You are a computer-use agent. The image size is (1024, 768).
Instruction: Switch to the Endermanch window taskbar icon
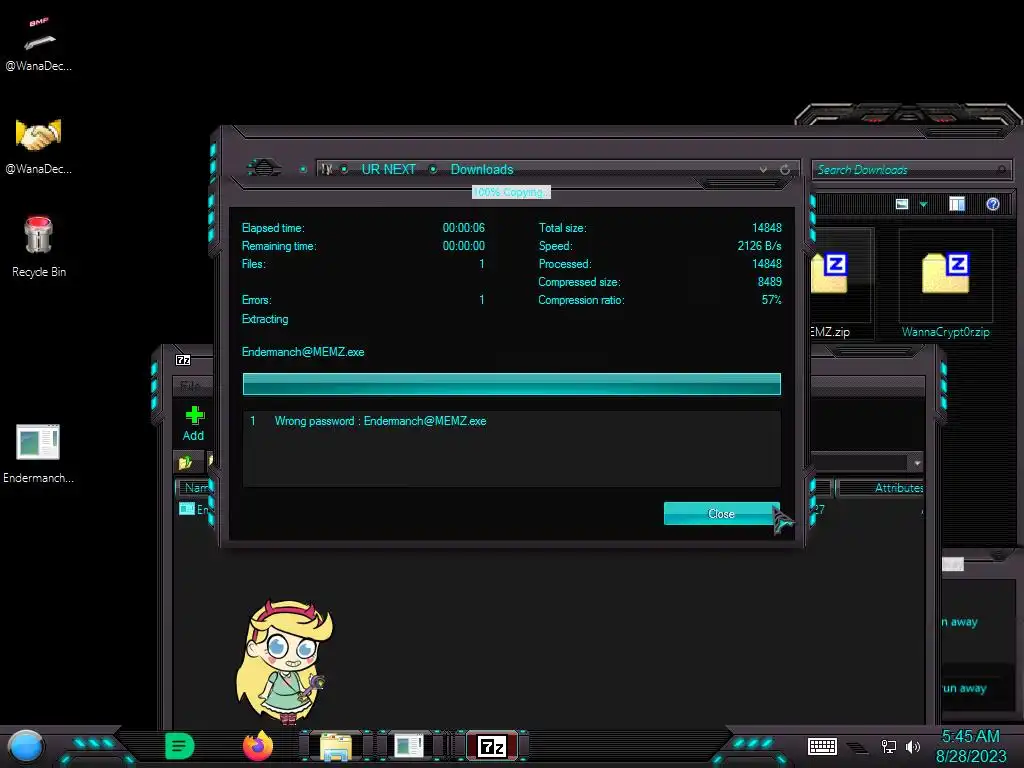[409, 746]
